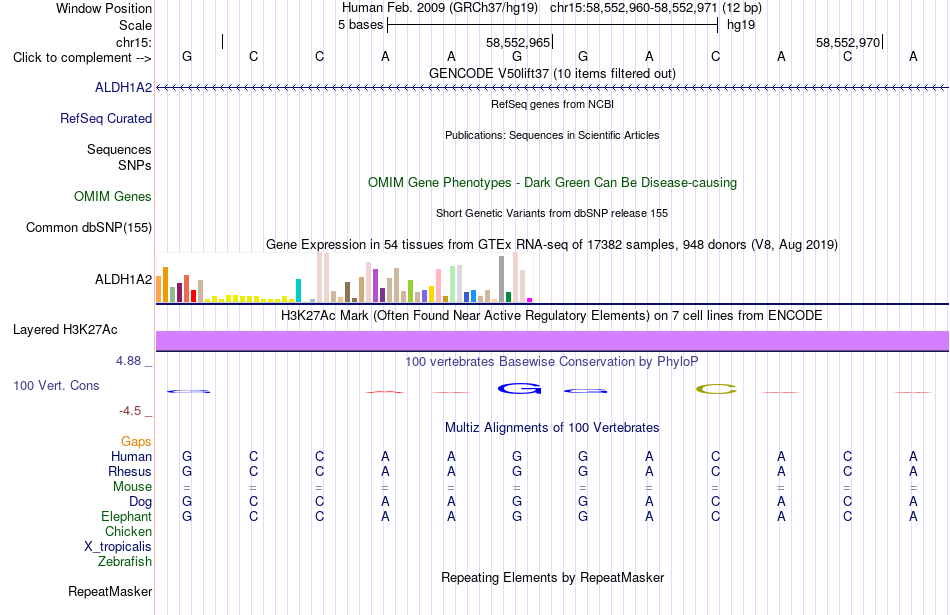950x615 pixels.
Task: Select the OMIM Genes track label
Action: click(x=112, y=196)
